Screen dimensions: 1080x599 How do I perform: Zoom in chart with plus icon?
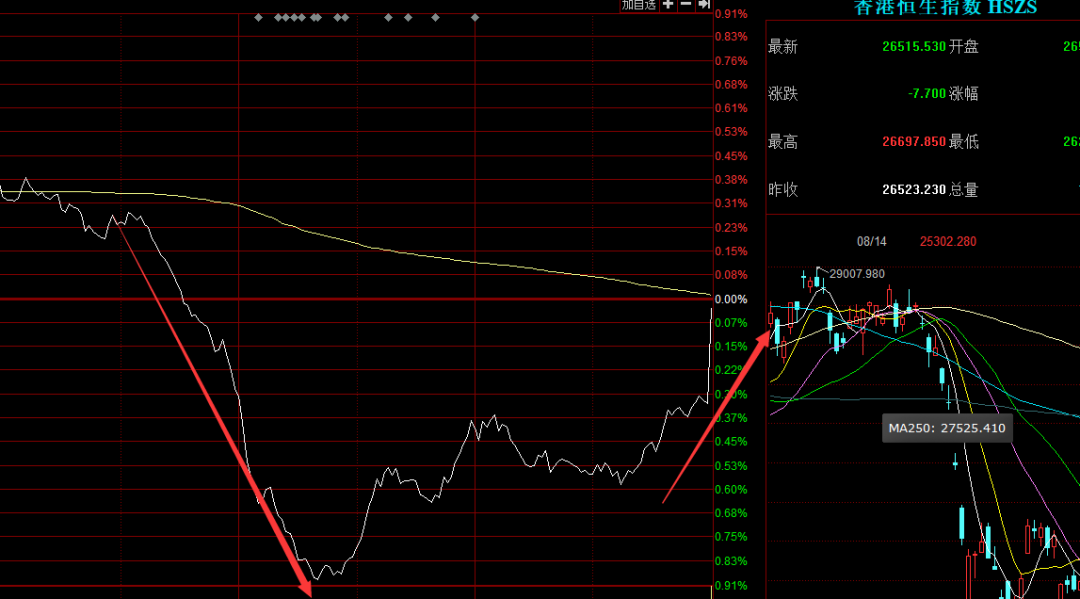668,5
